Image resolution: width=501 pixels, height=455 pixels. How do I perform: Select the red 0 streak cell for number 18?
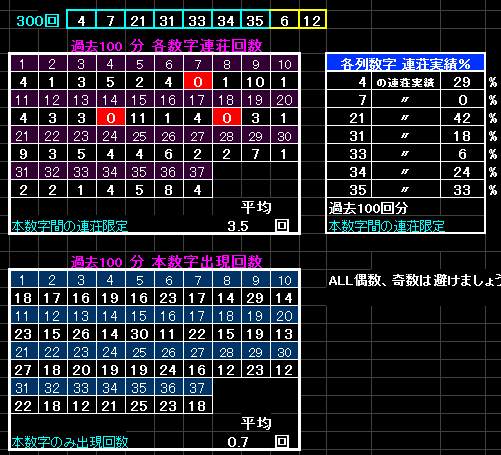[227, 117]
